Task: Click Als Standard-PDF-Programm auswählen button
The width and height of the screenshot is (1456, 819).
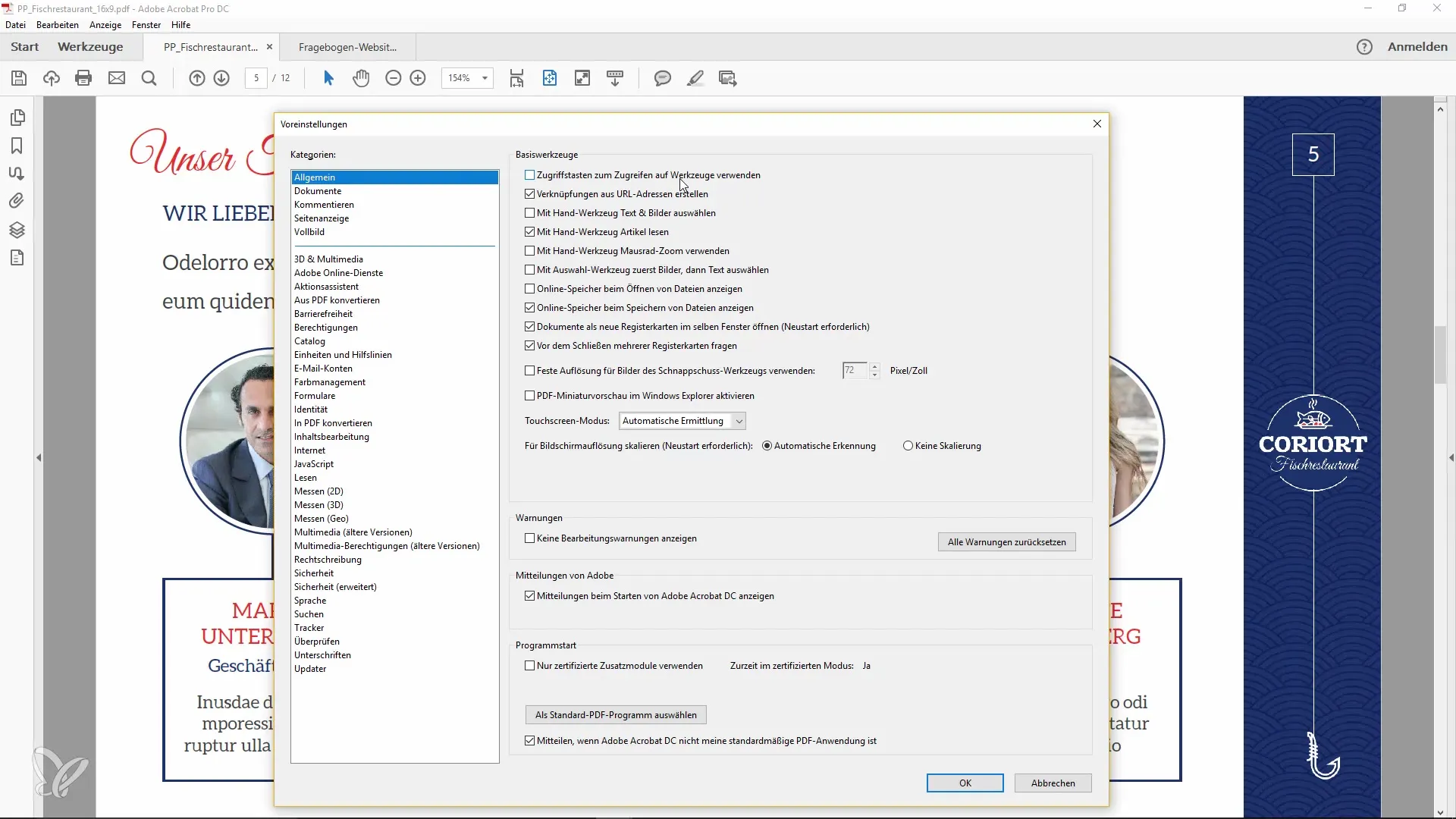Action: (x=616, y=715)
